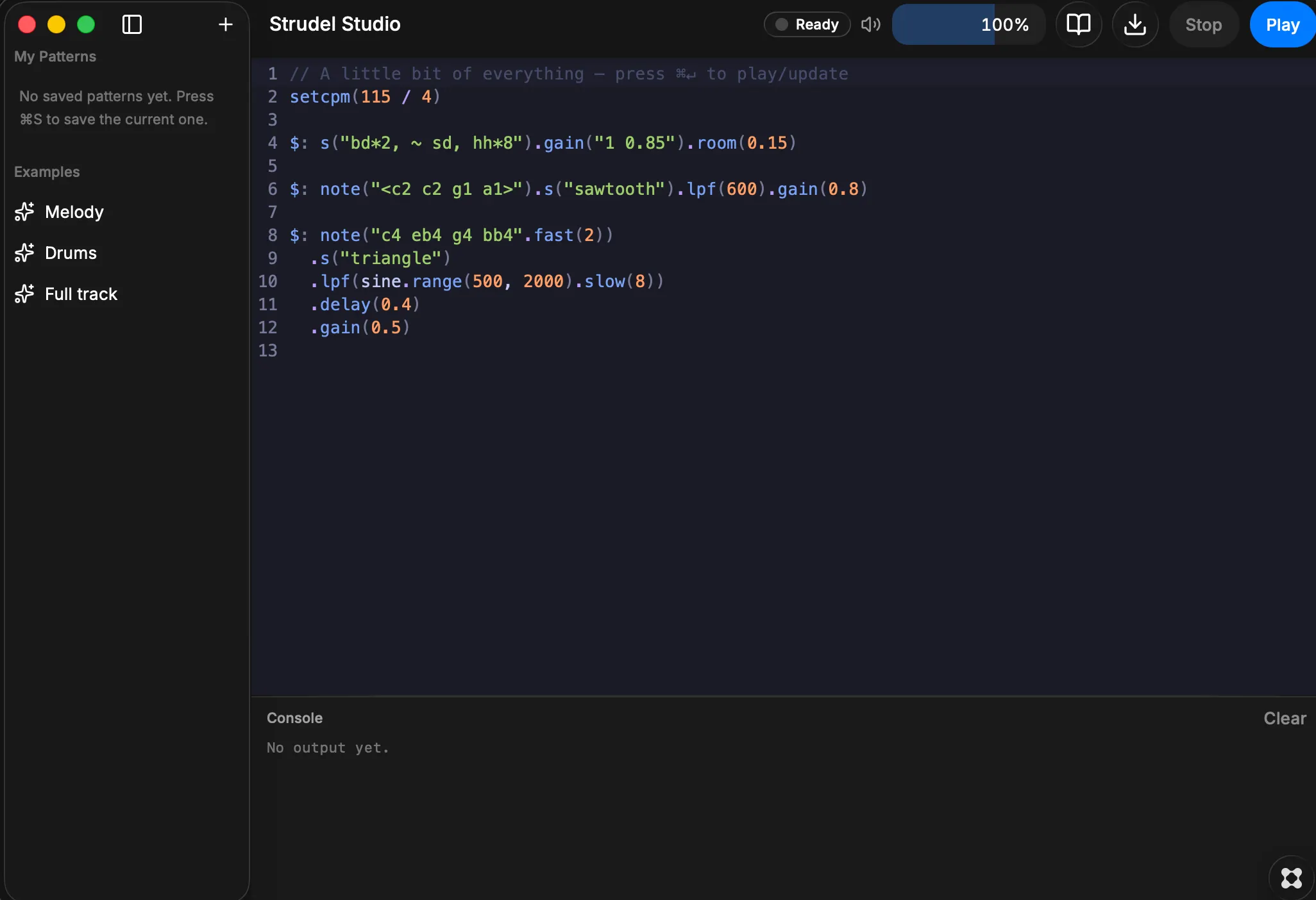Click the sparkle icon beside Drums
Screen dimensions: 1316x900
pyautogui.click(x=24, y=253)
